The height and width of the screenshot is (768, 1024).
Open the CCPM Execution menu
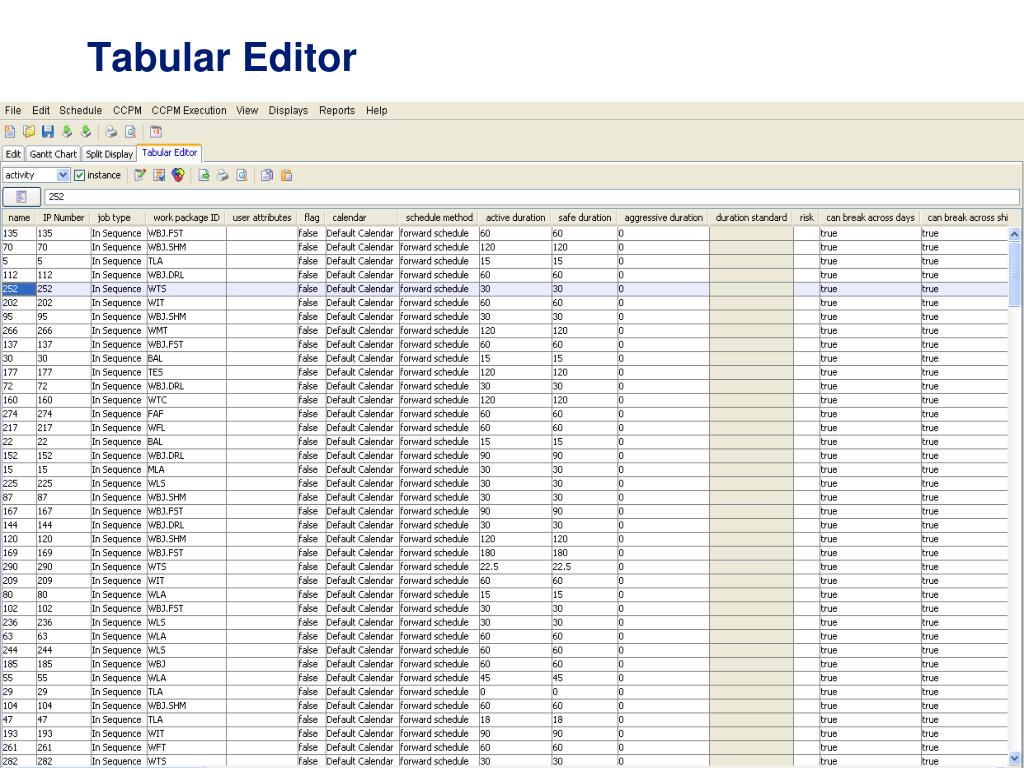click(189, 110)
